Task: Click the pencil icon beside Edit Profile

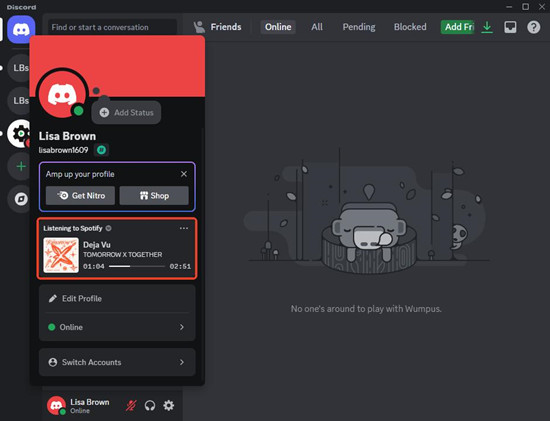Action: click(53, 299)
